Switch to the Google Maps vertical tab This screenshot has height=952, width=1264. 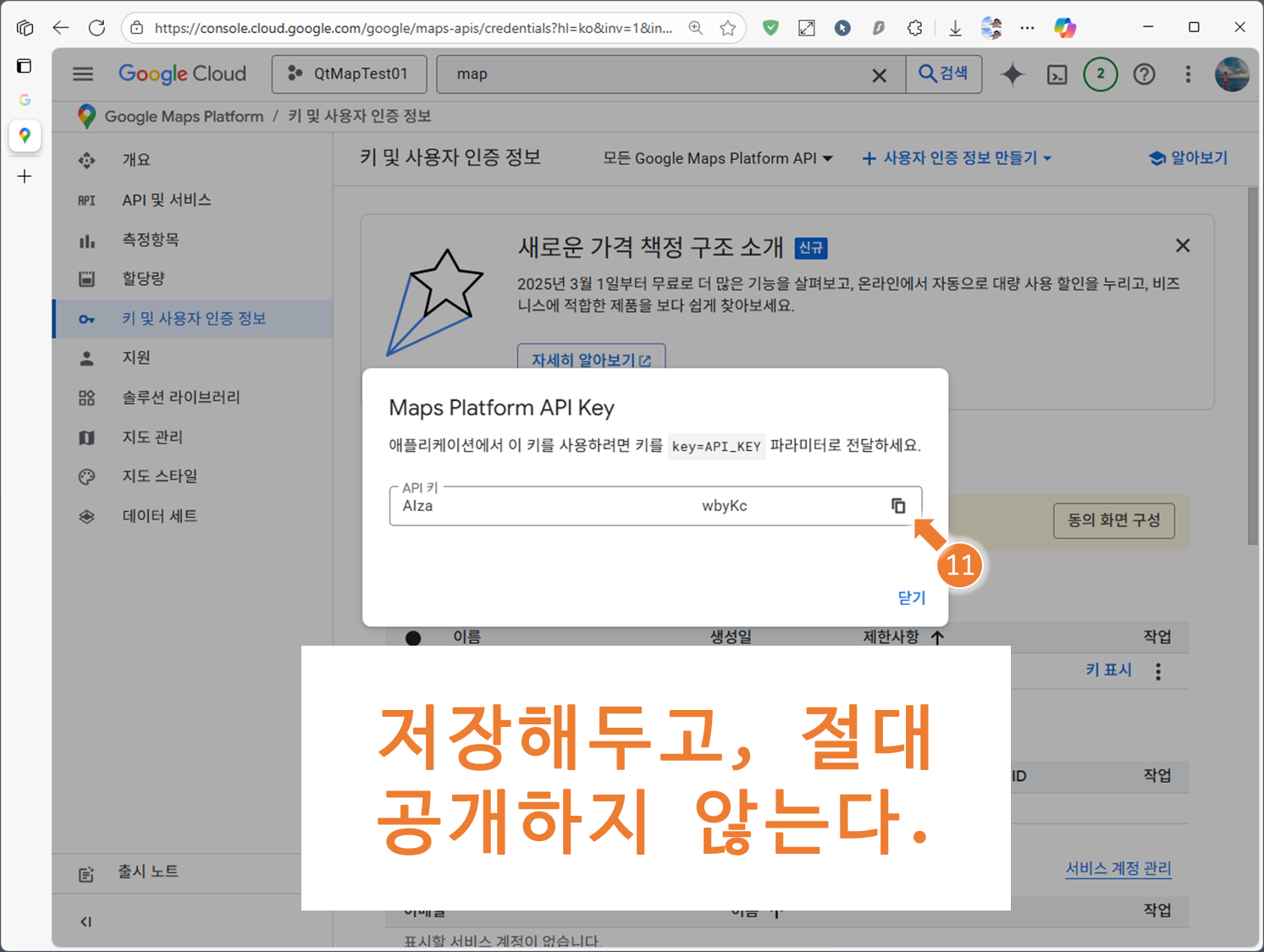(25, 135)
